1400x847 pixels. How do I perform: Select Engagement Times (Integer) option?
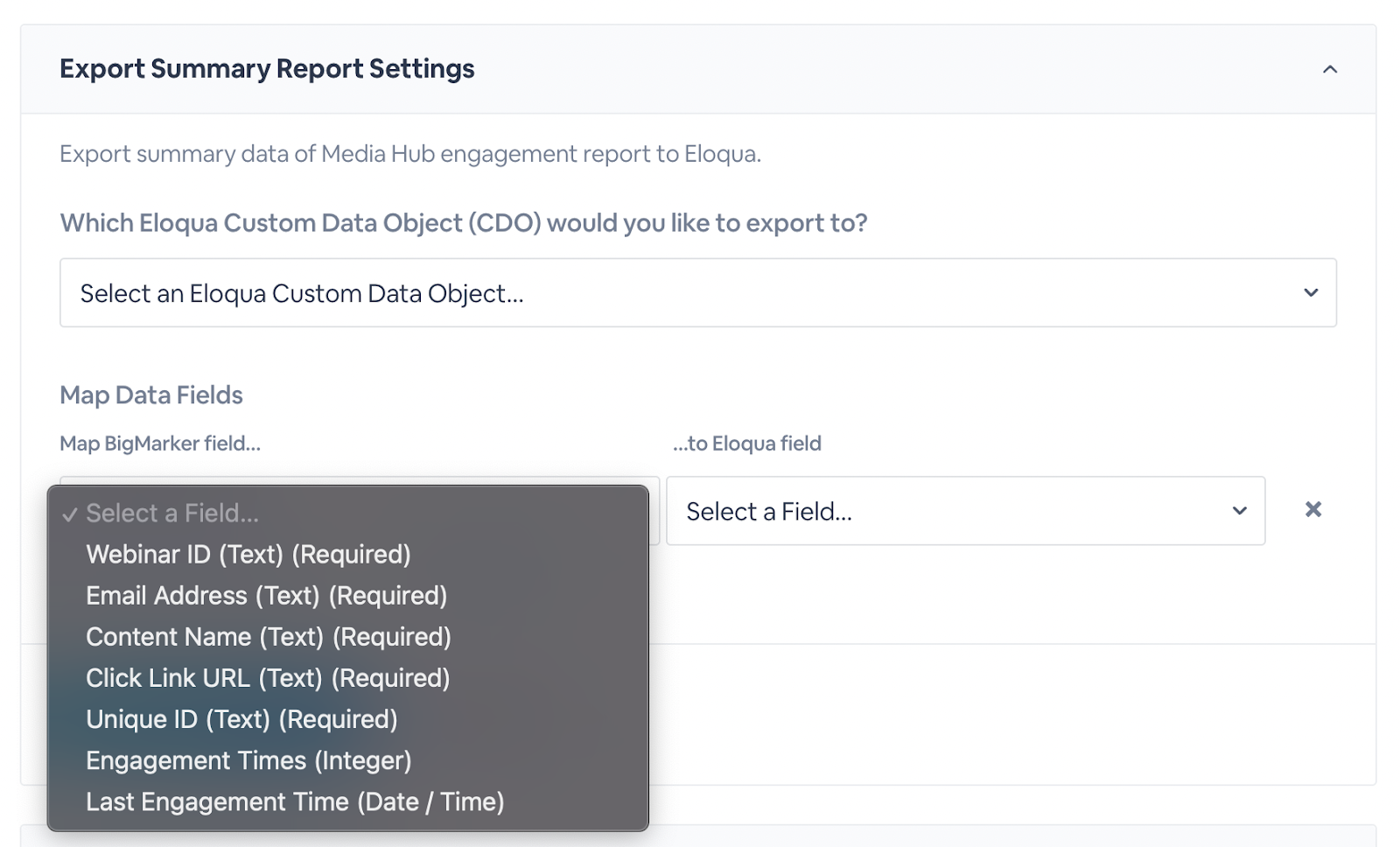pos(347,760)
